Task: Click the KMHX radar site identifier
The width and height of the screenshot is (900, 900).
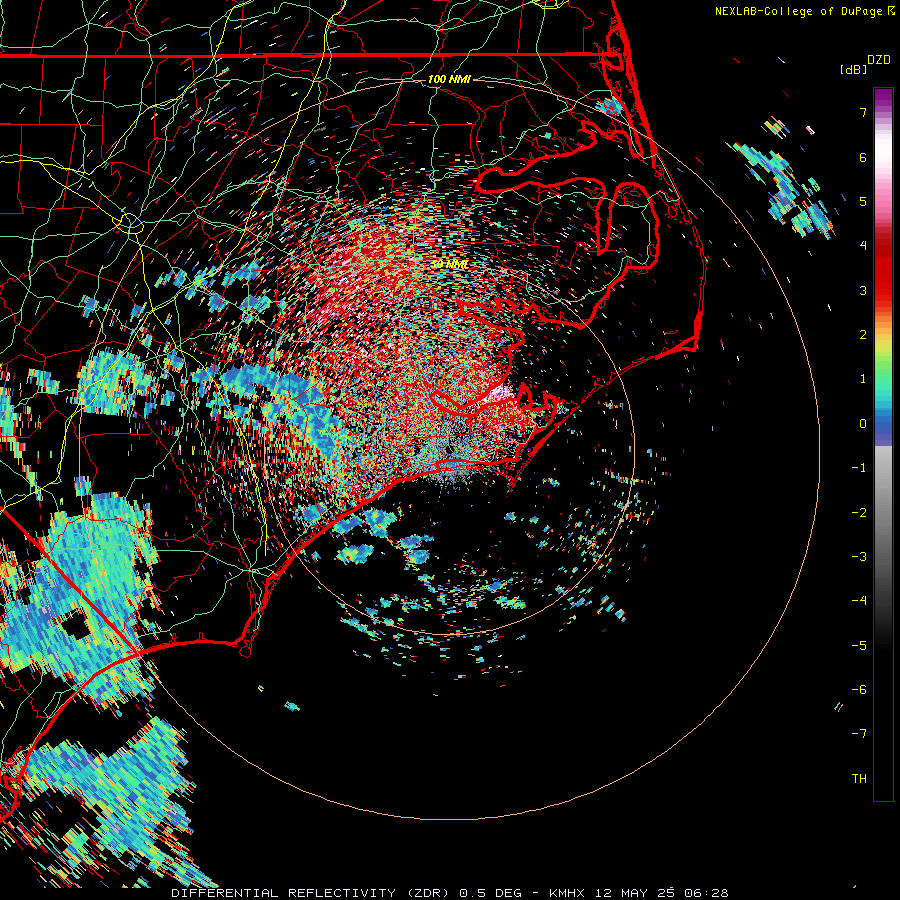Action: (568, 893)
